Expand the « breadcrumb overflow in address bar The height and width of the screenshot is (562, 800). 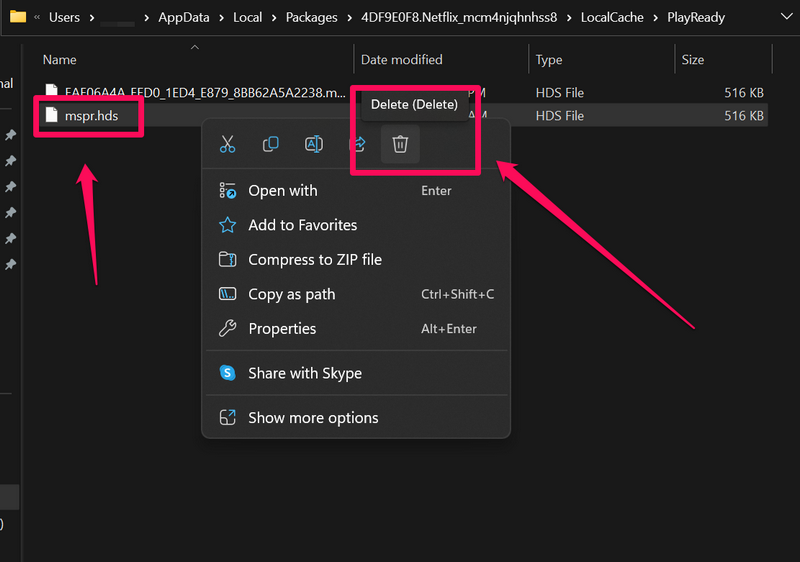37,17
